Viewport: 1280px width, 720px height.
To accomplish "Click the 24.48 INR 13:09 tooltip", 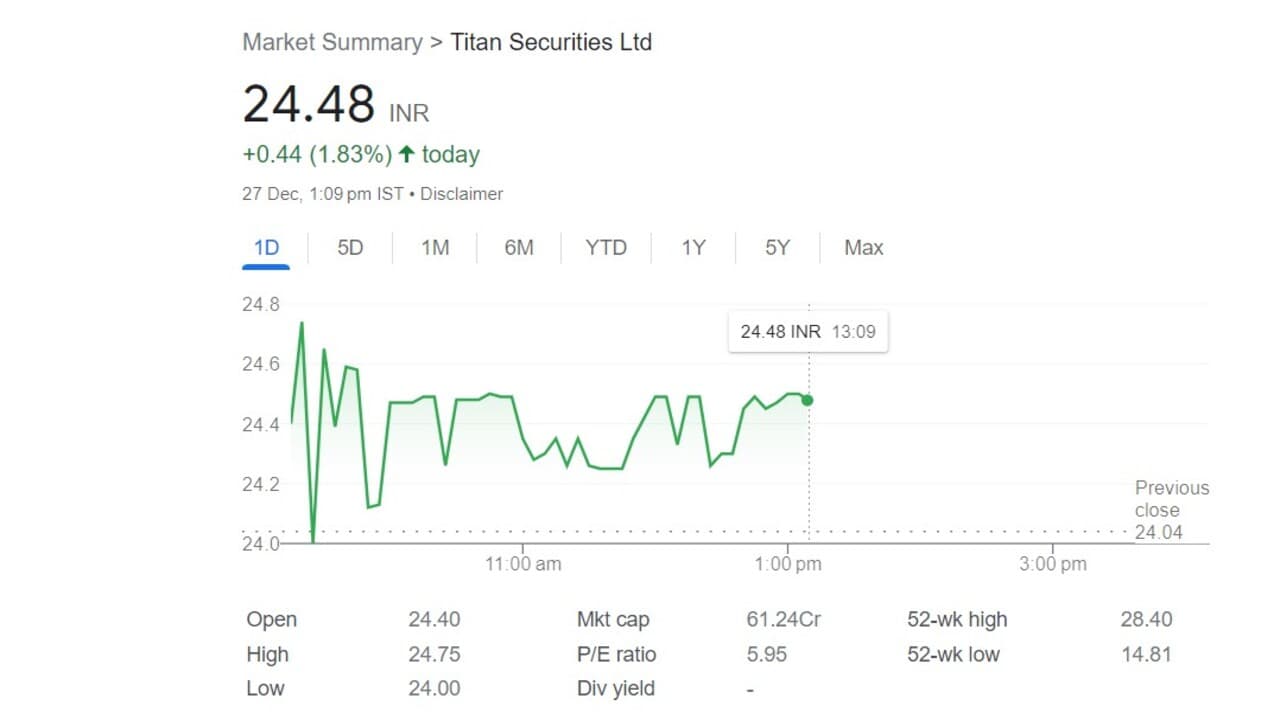I will pyautogui.click(x=807, y=332).
